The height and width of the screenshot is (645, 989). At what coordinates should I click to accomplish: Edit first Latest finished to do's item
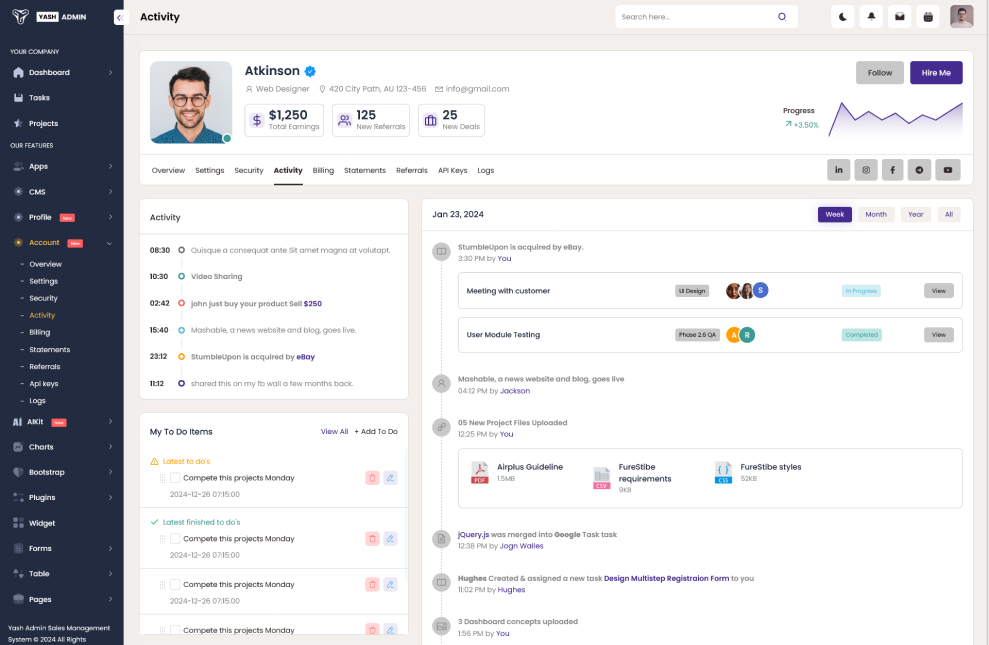[390, 538]
